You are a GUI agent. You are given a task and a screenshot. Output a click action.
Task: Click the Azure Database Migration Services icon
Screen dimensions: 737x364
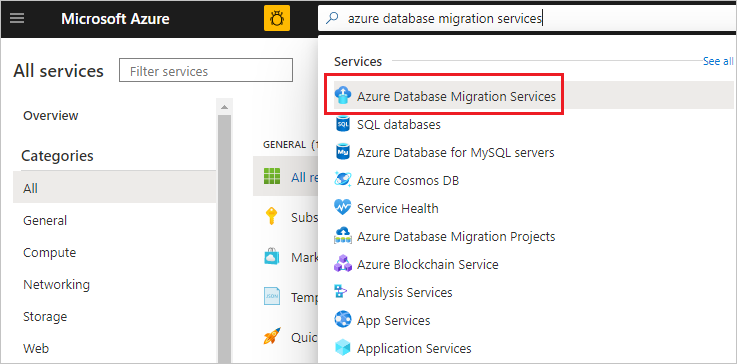[343, 96]
